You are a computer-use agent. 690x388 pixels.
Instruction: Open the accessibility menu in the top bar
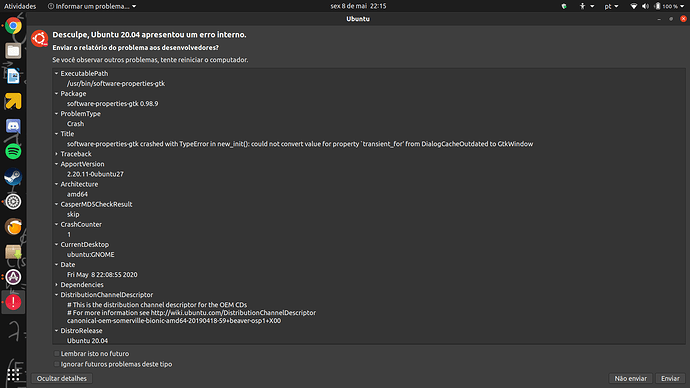tap(587, 6)
